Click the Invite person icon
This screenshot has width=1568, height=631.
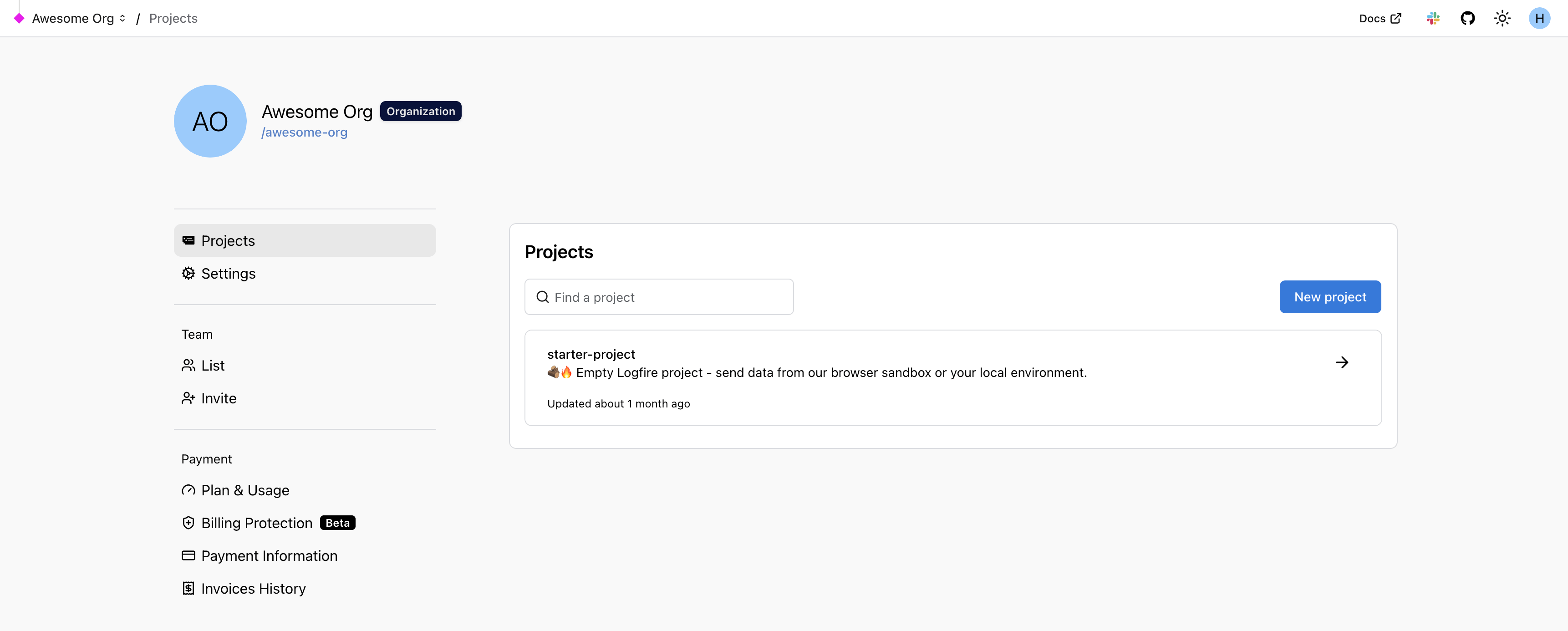(188, 398)
